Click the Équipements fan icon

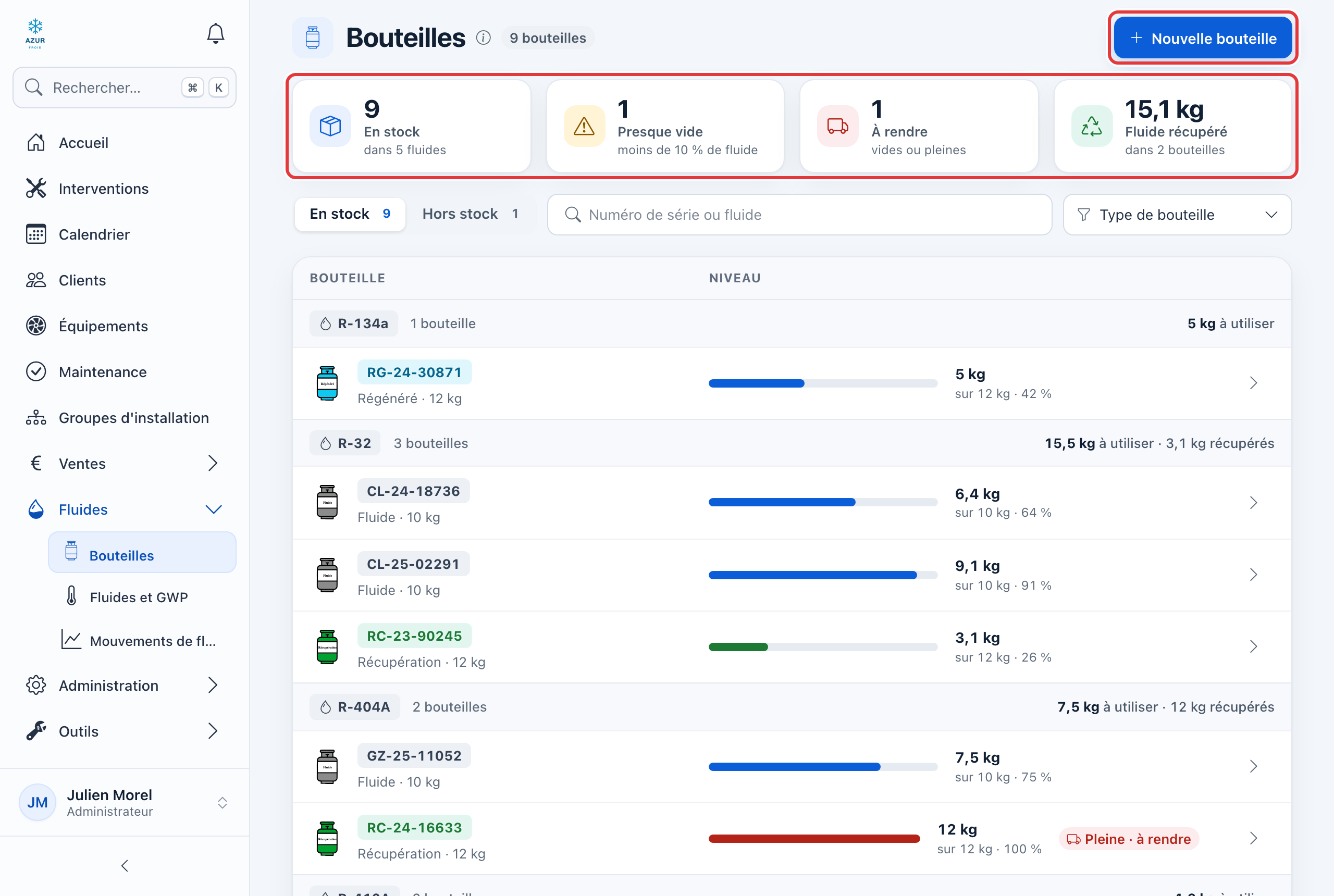36,326
